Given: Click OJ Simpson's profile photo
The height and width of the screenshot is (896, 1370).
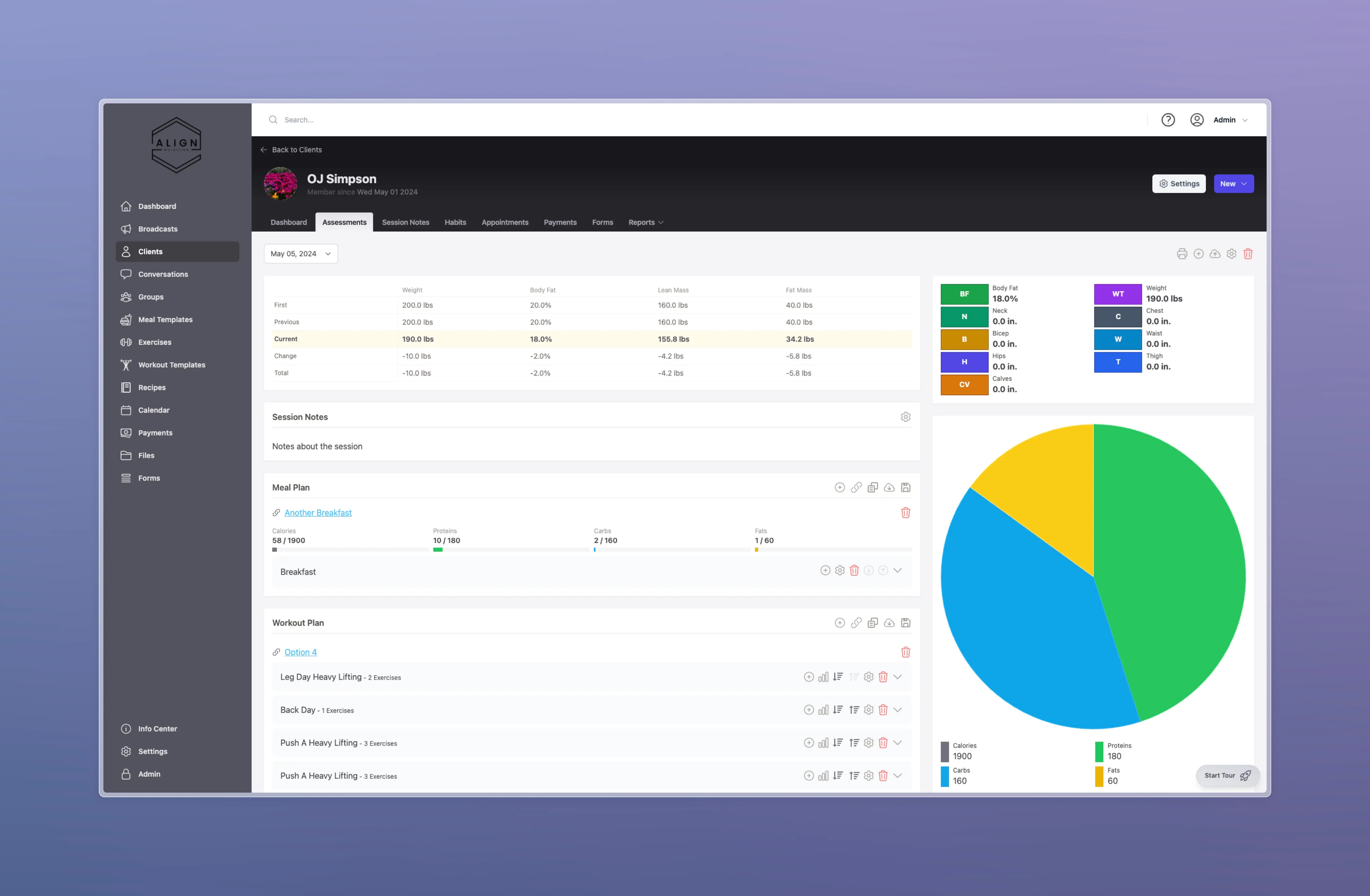Looking at the screenshot, I should [280, 184].
